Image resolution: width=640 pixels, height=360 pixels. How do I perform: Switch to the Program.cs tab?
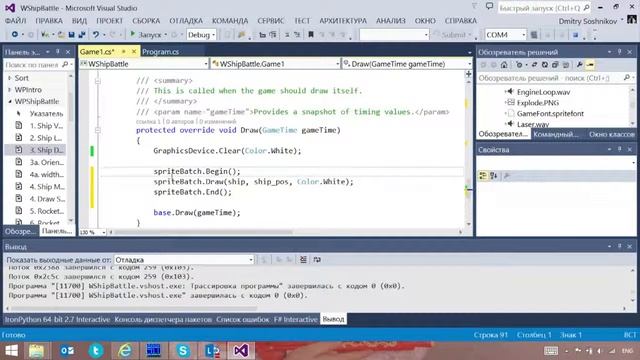[x=160, y=52]
